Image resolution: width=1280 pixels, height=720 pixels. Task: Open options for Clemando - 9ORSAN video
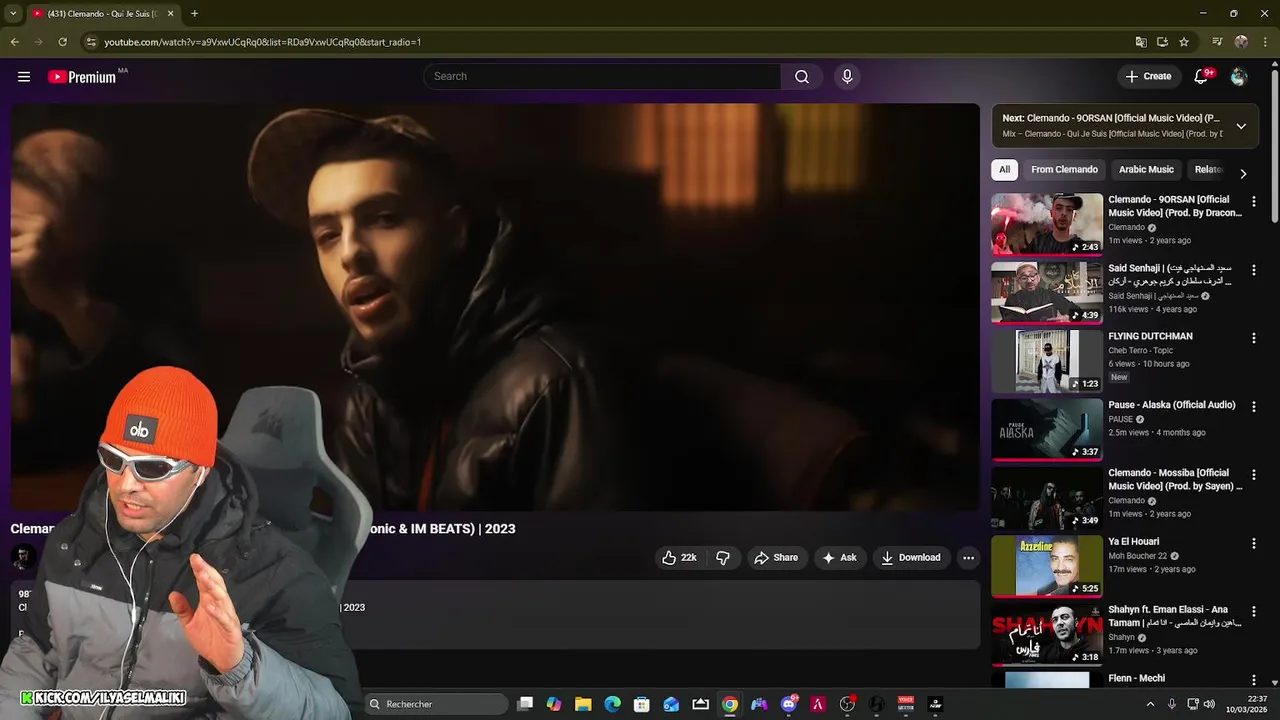[x=1254, y=201]
